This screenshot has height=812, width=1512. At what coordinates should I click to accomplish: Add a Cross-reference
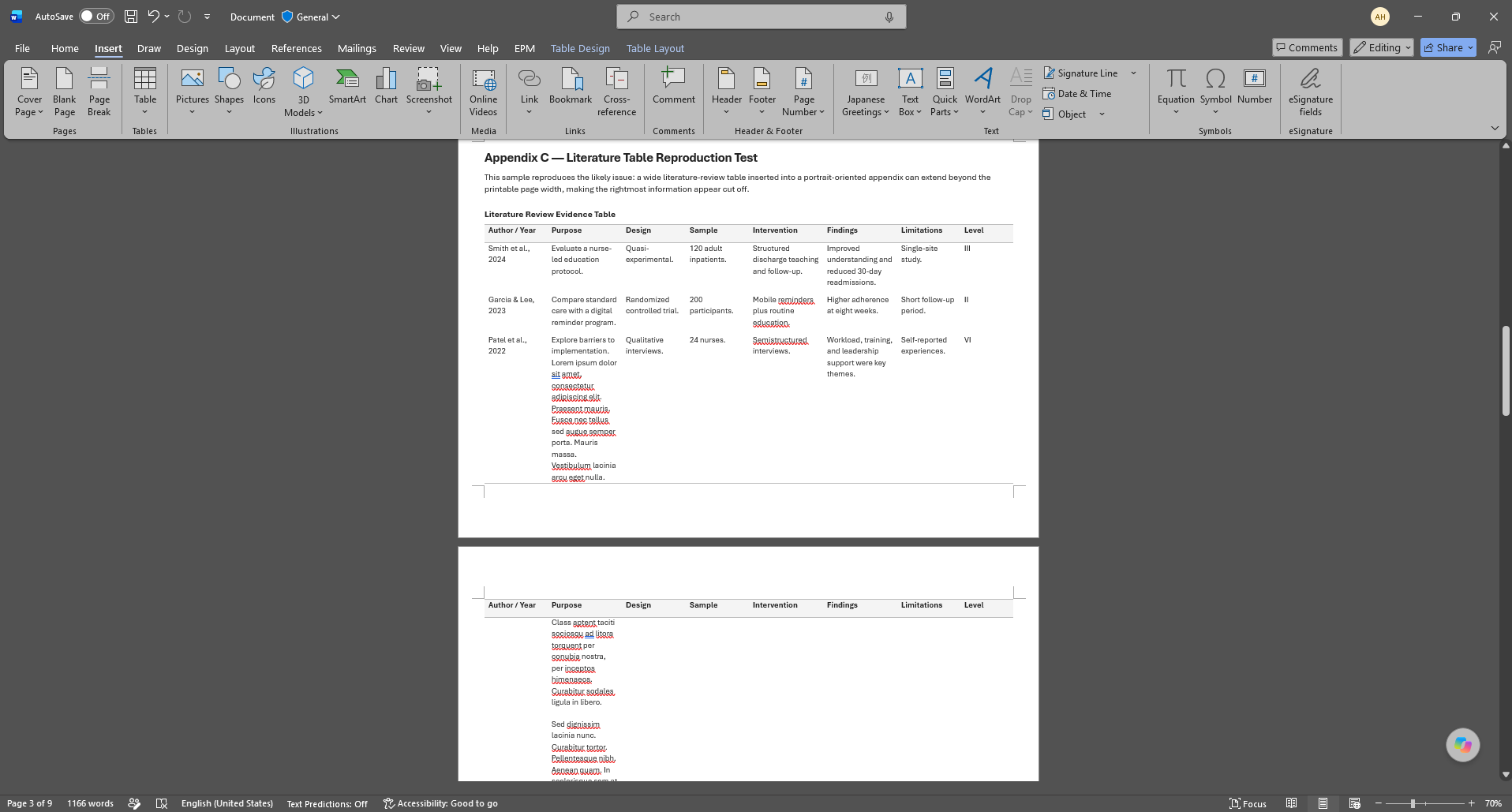tap(616, 92)
